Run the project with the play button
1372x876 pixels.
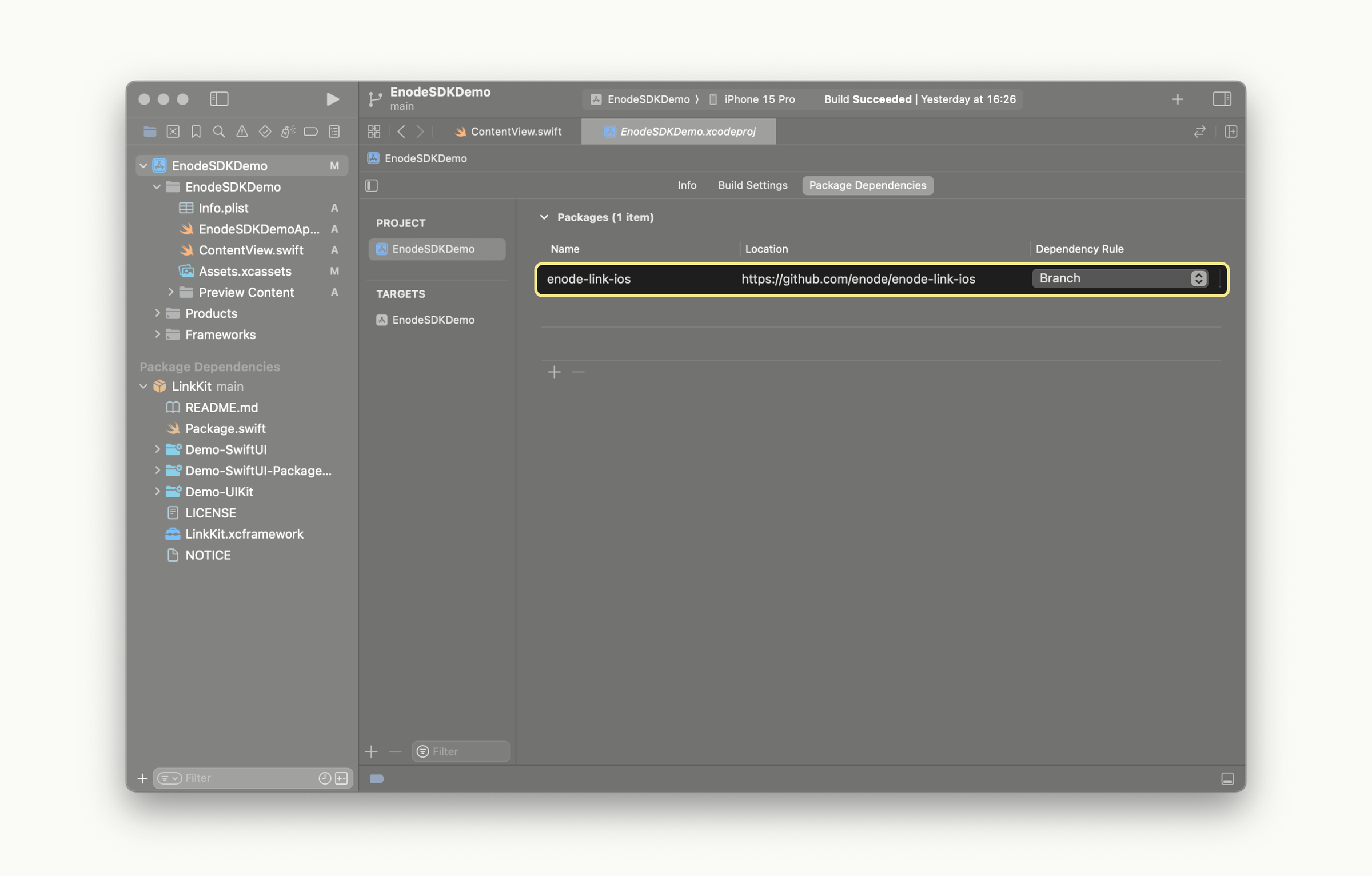332,99
